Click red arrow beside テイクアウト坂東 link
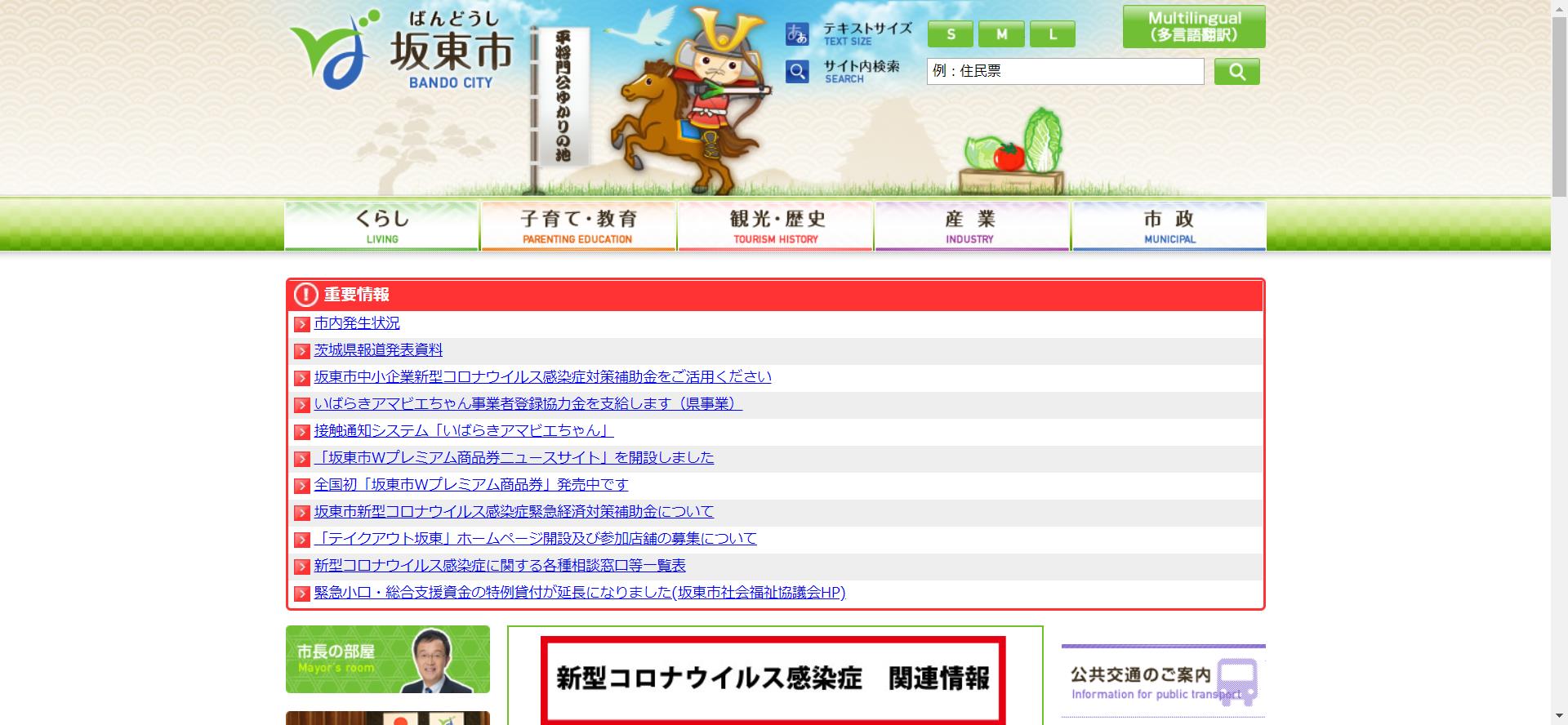 [302, 540]
